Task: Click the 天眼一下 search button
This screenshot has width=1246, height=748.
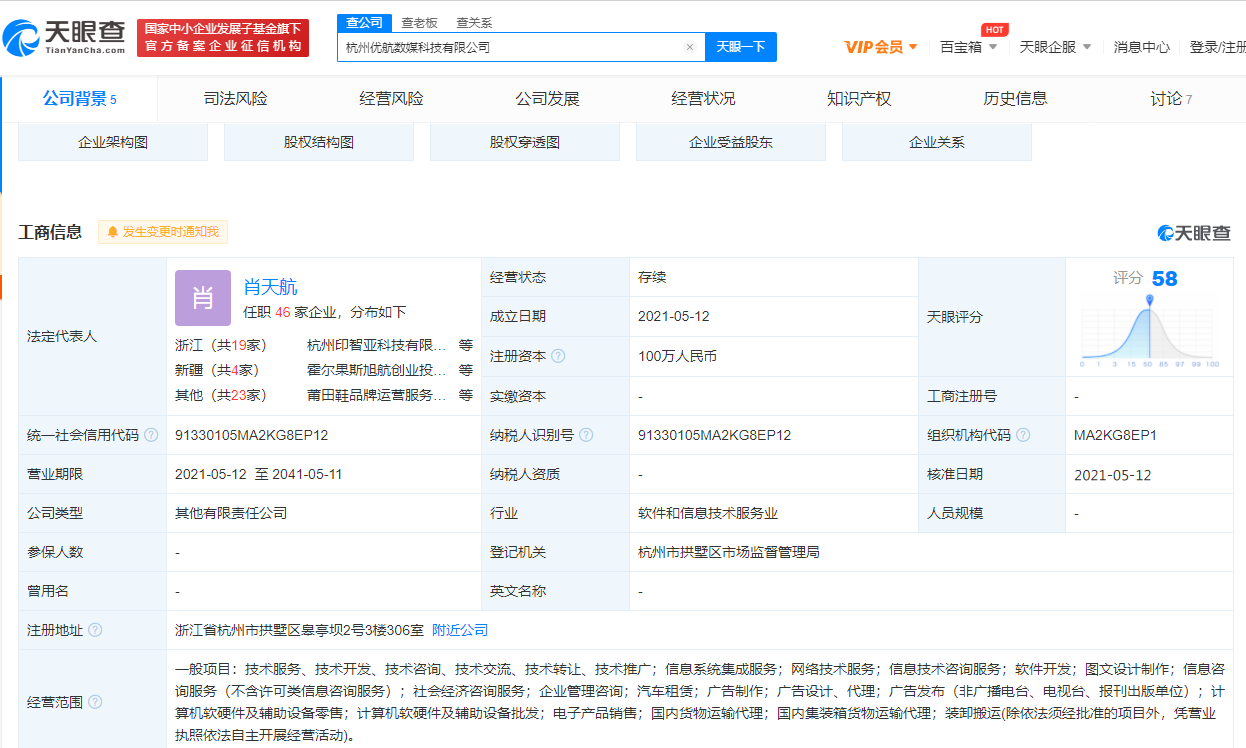Action: (741, 47)
